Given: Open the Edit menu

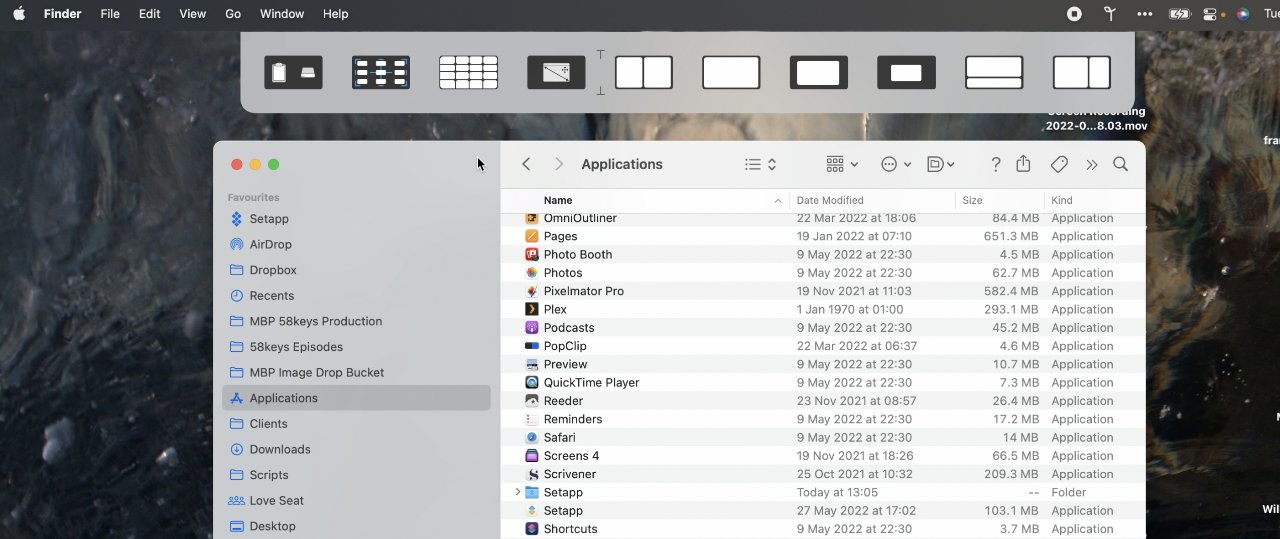Looking at the screenshot, I should (149, 14).
